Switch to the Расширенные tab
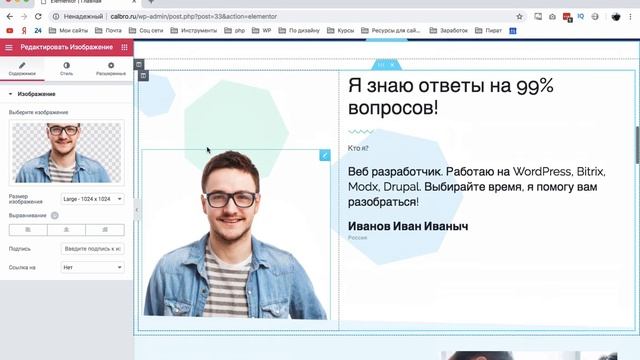Image resolution: width=640 pixels, height=360 pixels. (x=111, y=69)
